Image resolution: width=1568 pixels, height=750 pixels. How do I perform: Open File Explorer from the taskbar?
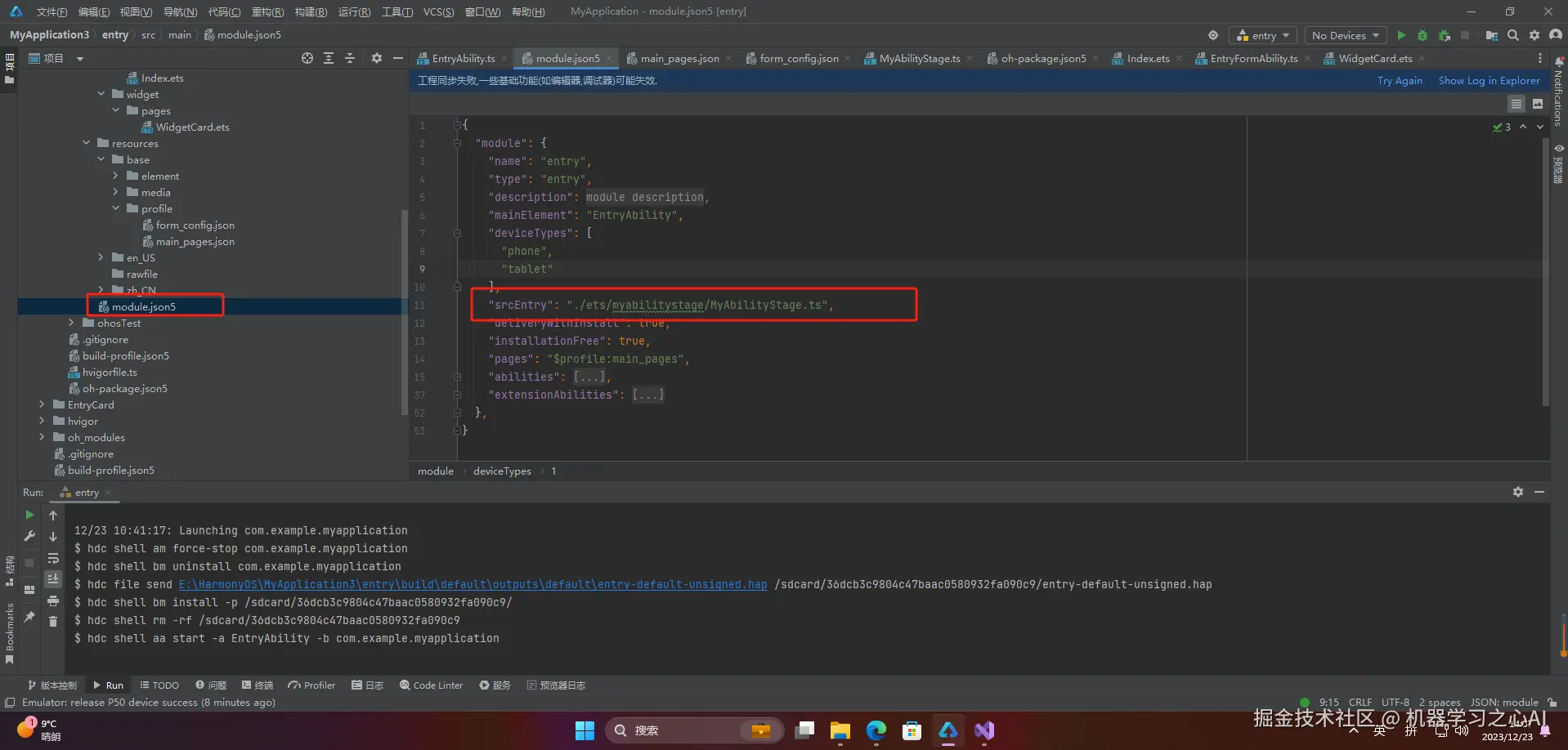tap(840, 730)
